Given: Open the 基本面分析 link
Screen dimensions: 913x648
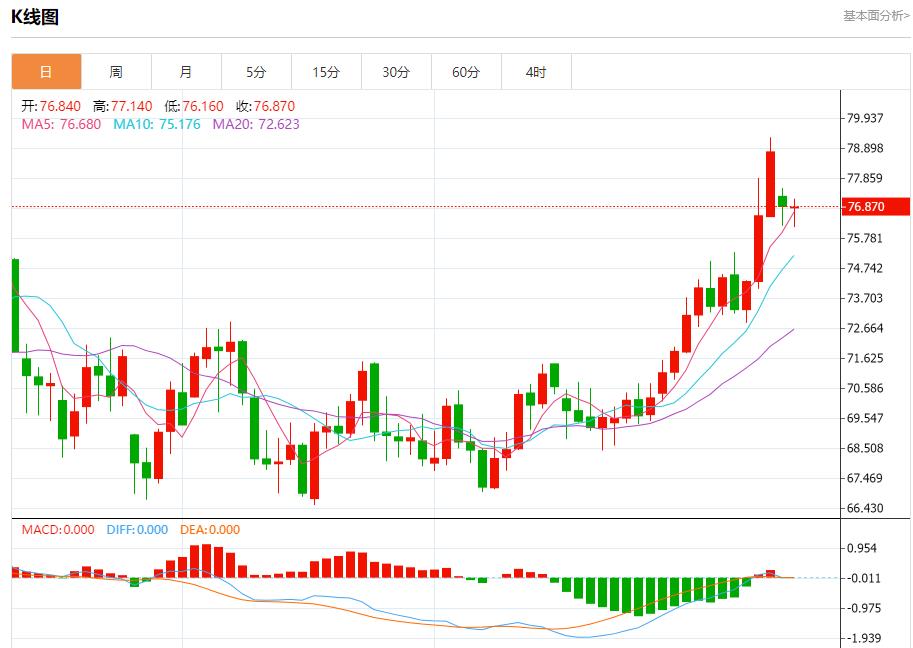Looking at the screenshot, I should tap(876, 16).
